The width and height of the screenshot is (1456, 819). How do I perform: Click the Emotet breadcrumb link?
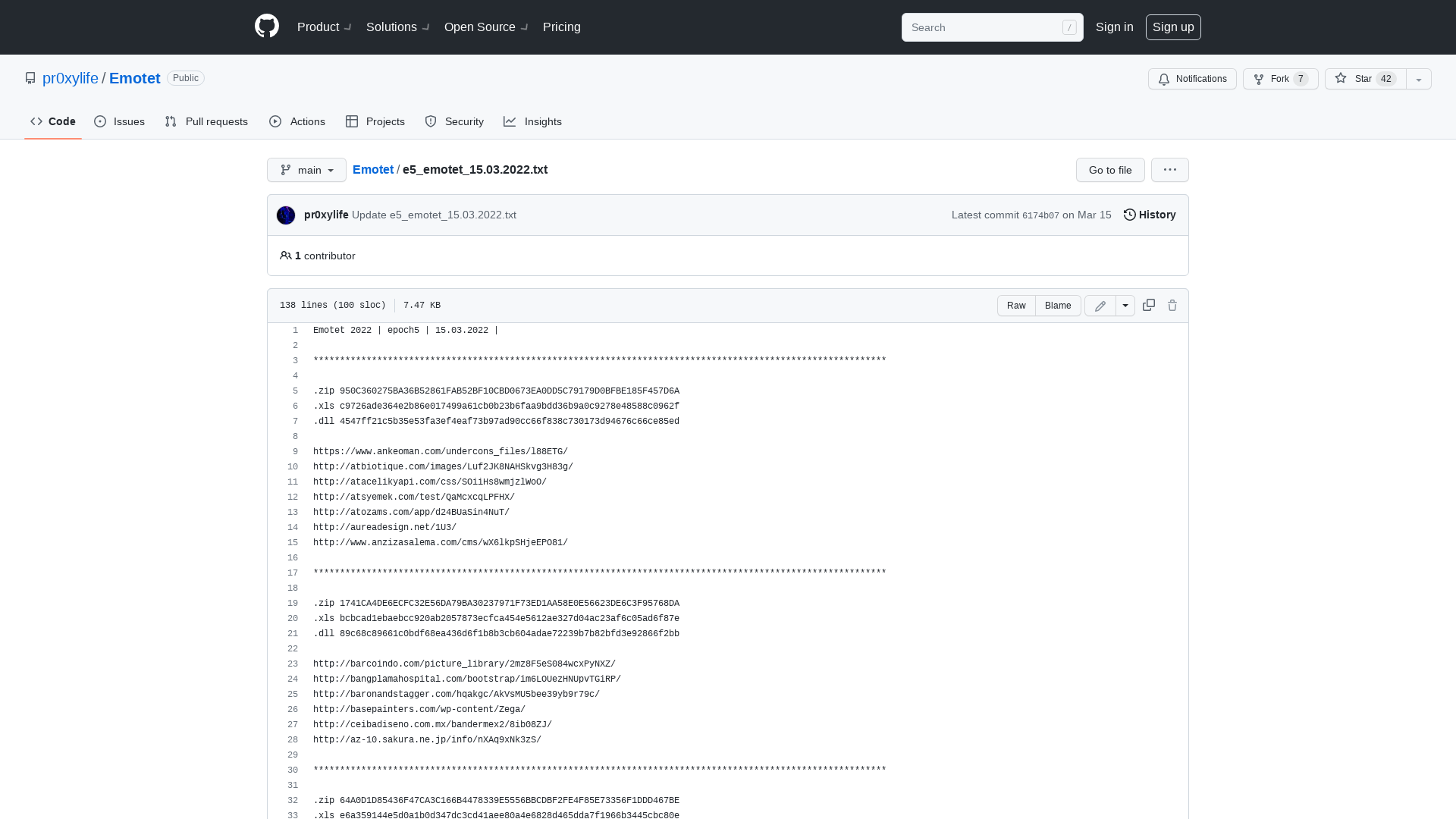click(x=373, y=169)
